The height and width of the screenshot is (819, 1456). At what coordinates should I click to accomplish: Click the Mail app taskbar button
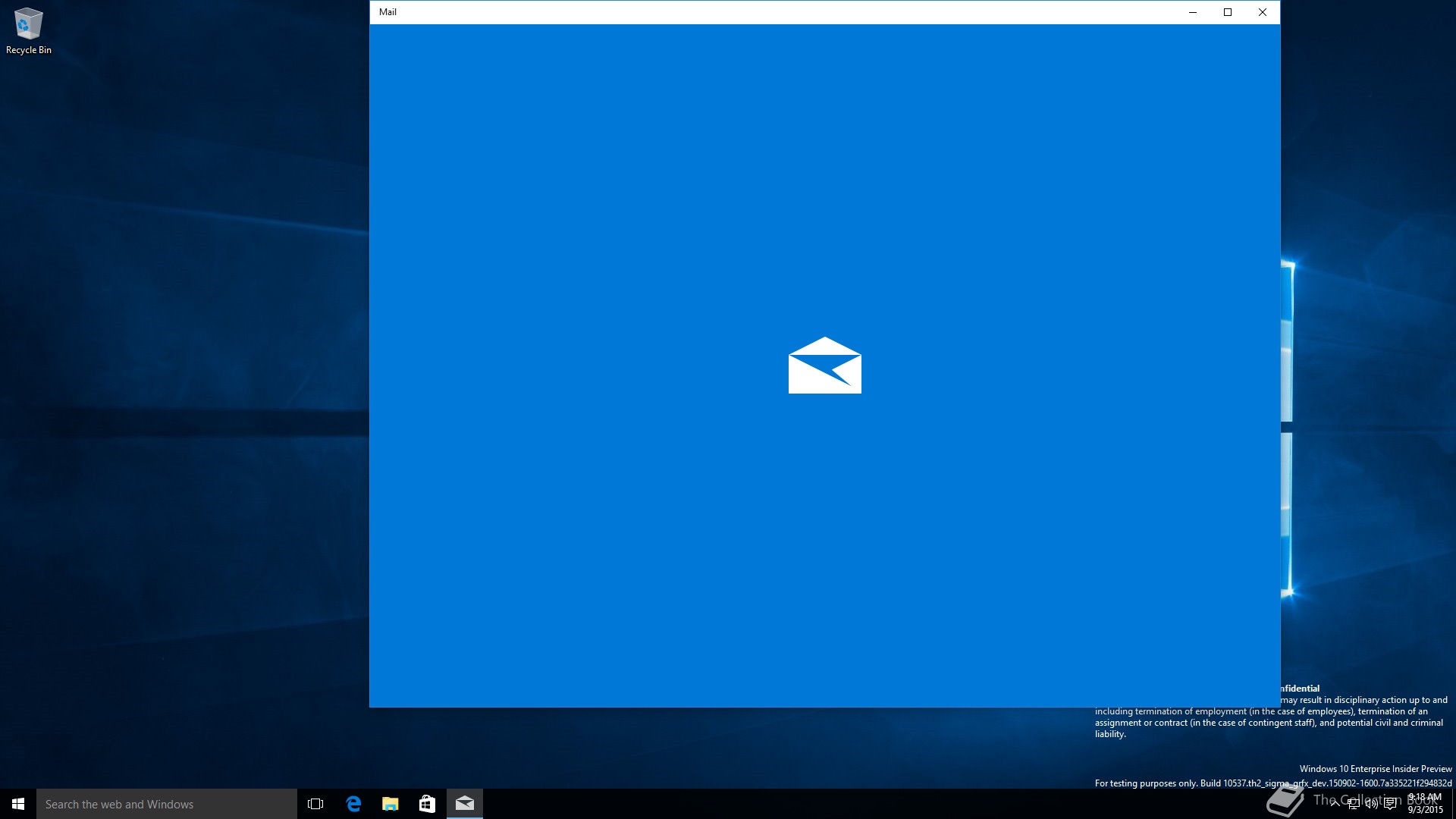[x=464, y=804]
